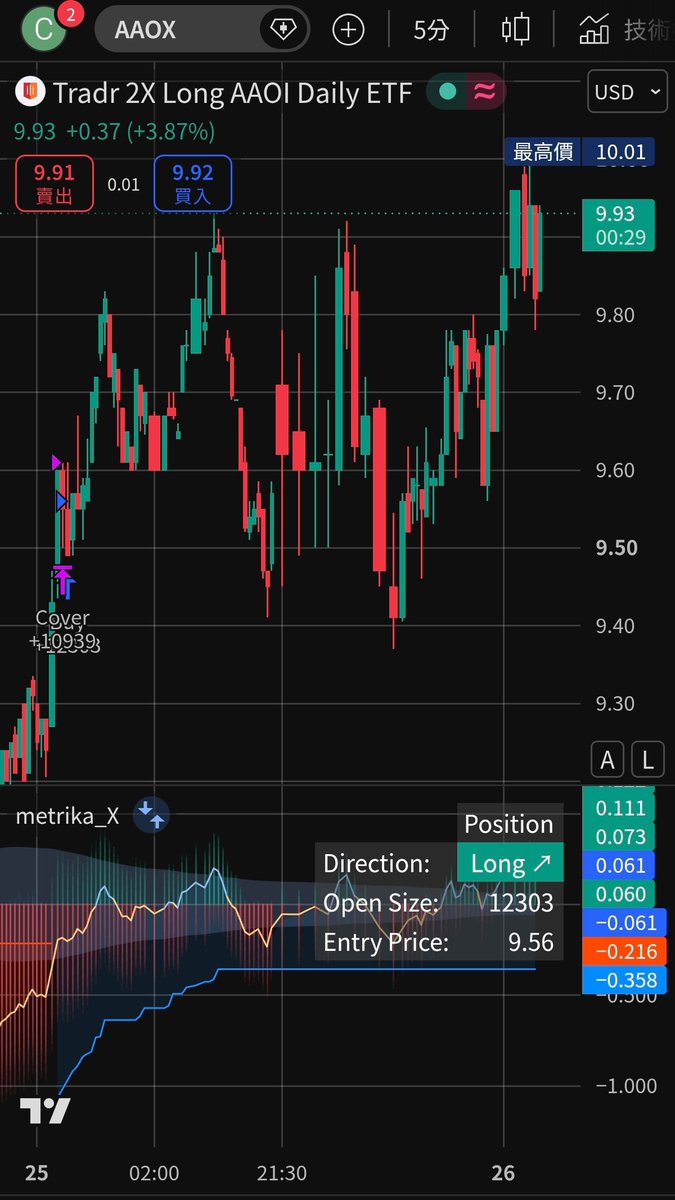The image size is (675, 1200).
Task: Tap the TradingView logo
Action: [45, 1111]
